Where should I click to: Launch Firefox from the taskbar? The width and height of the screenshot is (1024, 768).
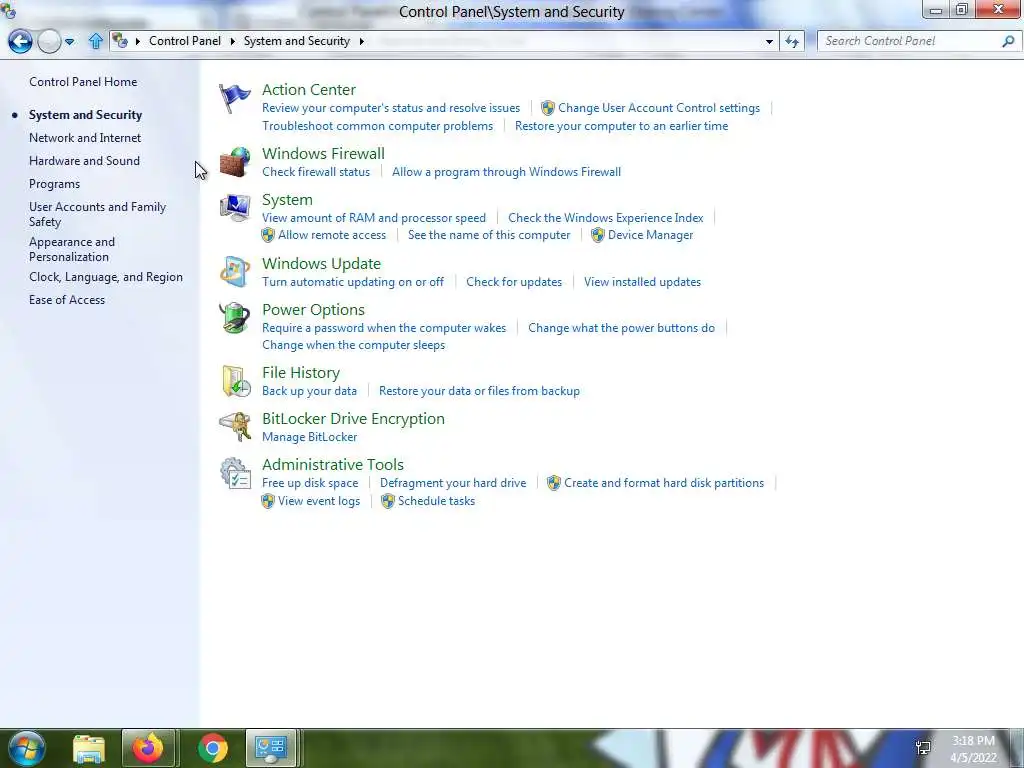(x=148, y=748)
